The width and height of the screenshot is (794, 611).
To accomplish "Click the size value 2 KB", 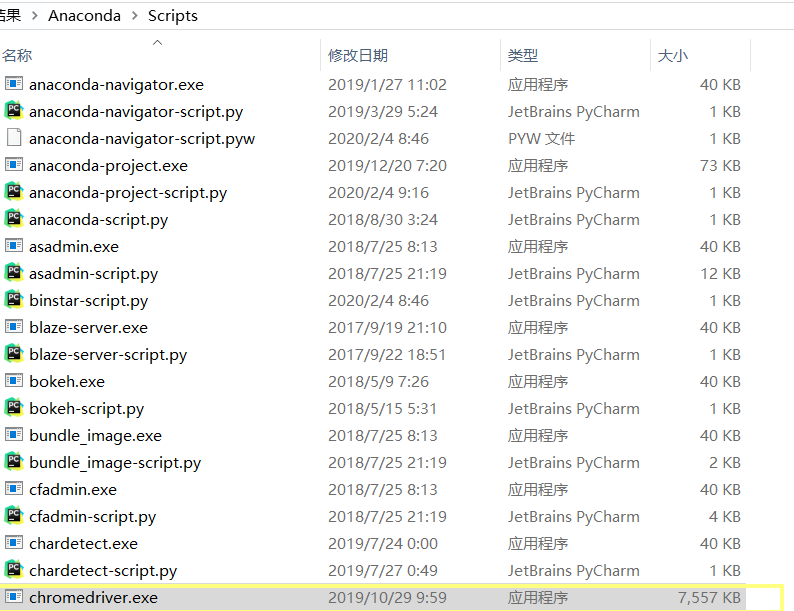I will [x=725, y=463].
